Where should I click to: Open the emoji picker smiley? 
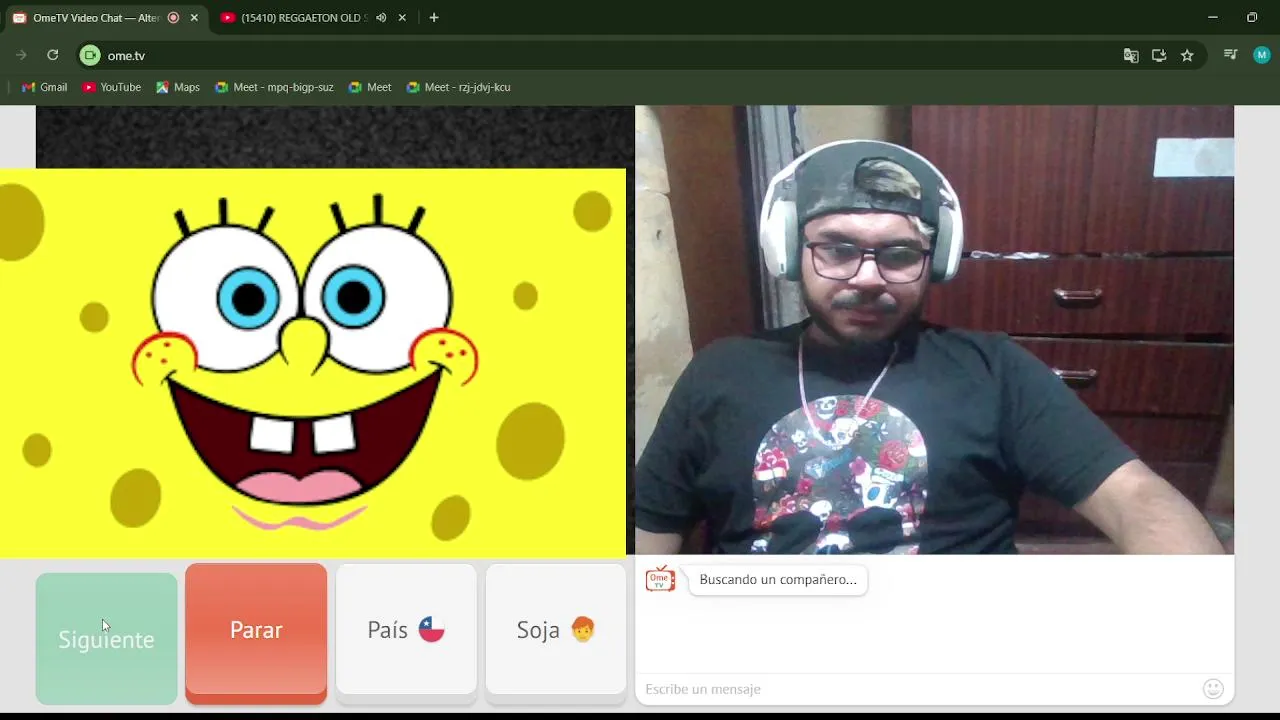[1213, 688]
